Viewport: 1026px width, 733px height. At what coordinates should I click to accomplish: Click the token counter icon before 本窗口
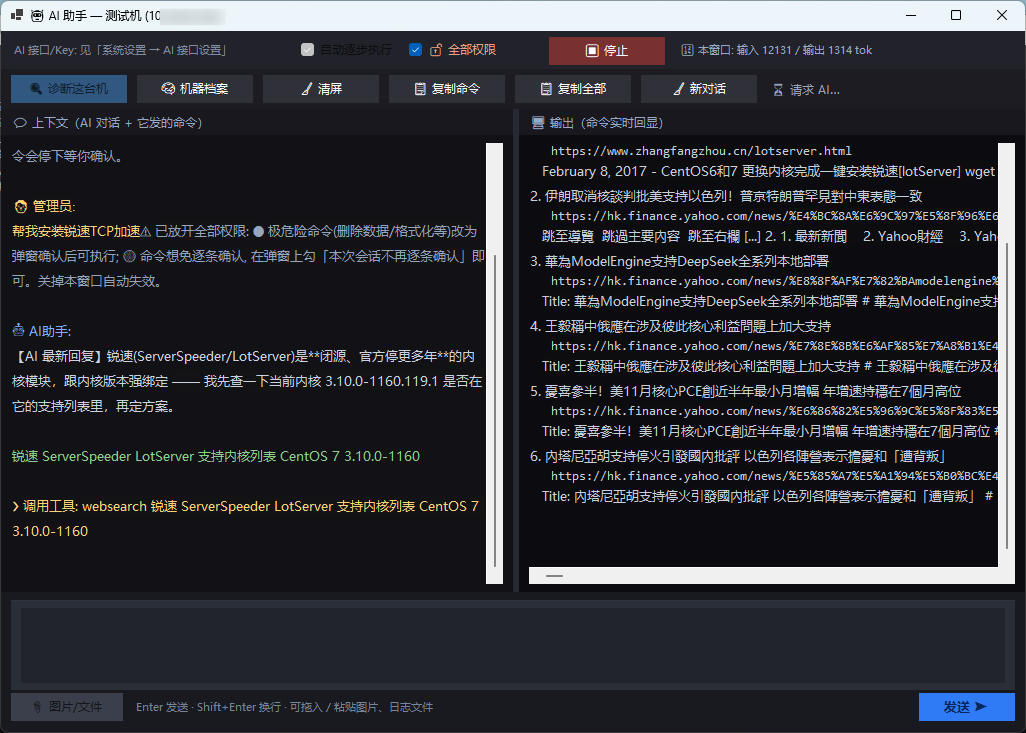click(x=687, y=50)
